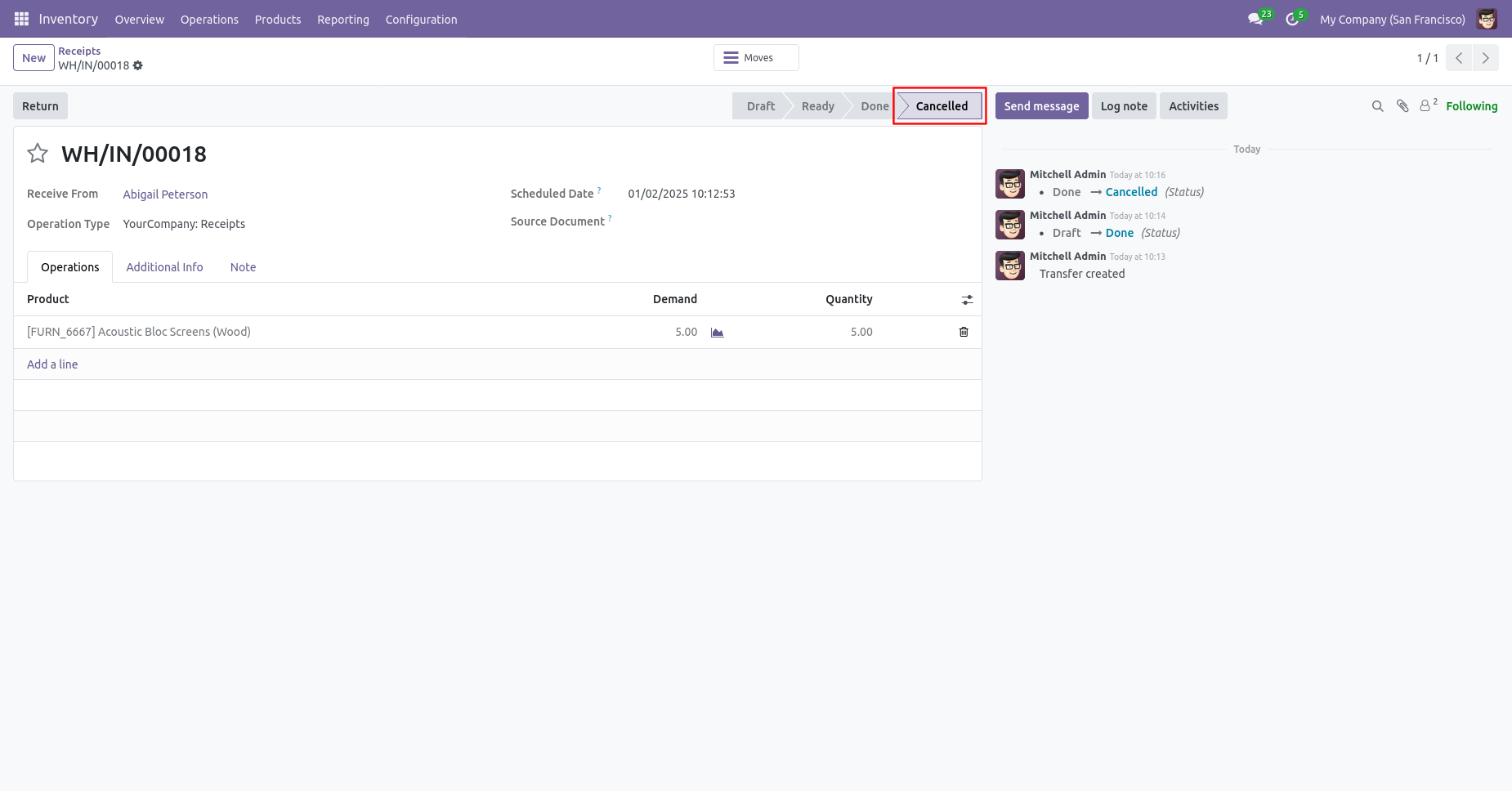Open the apps grid menu icon
This screenshot has height=791, width=1512.
point(21,19)
